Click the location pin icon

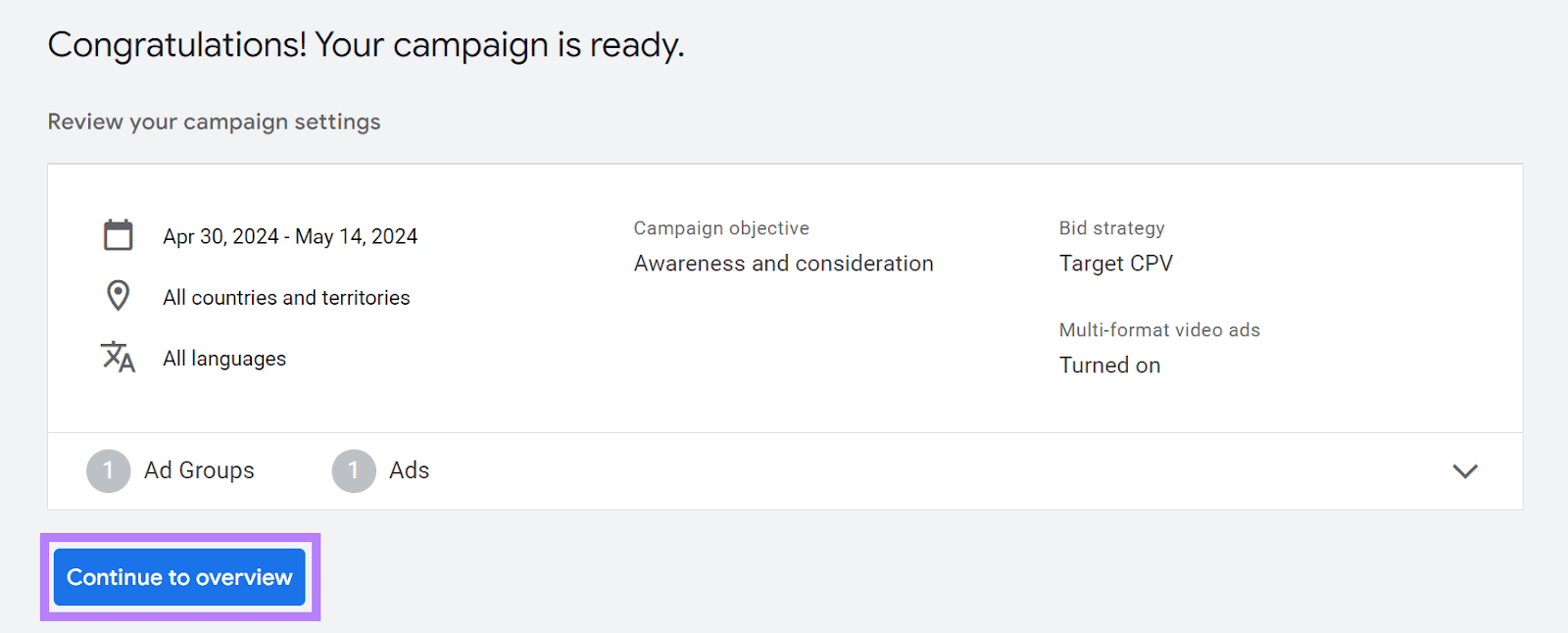tap(118, 296)
